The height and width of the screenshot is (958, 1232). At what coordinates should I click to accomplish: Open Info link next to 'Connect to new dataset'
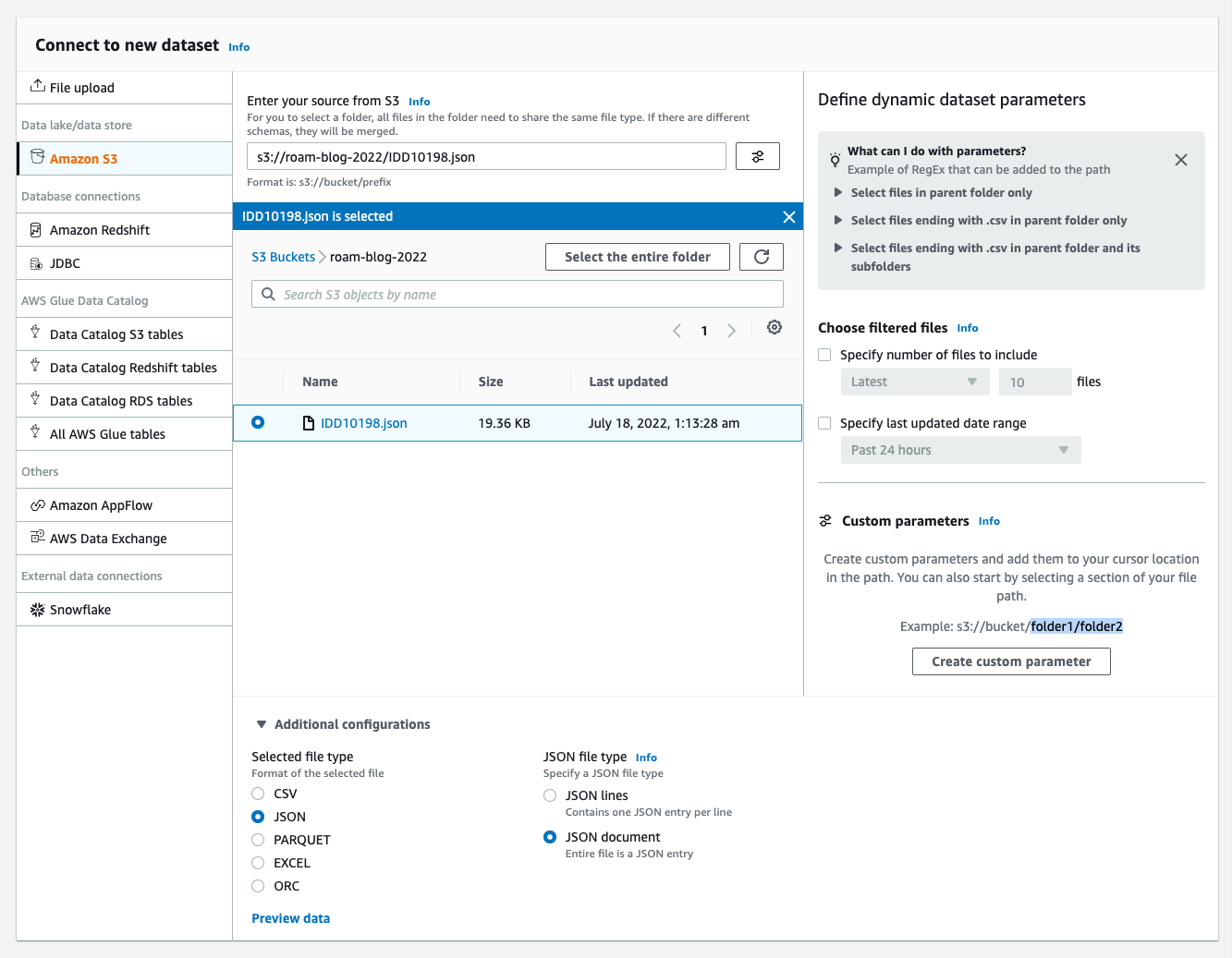click(x=238, y=47)
